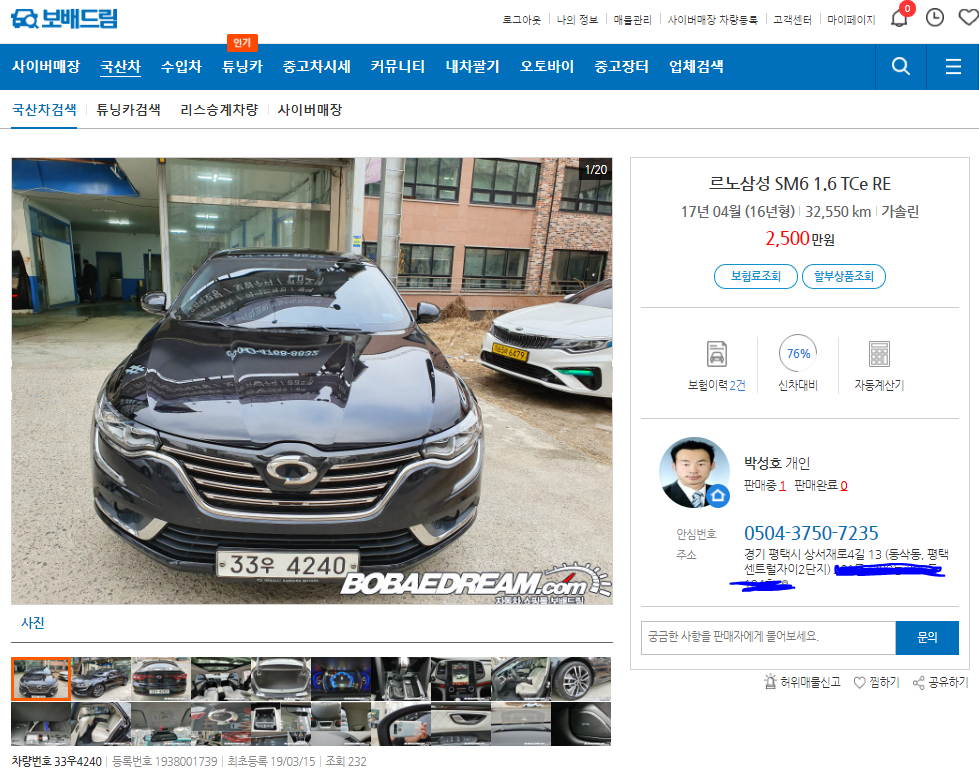Click 판매완료 0 count

point(820,485)
